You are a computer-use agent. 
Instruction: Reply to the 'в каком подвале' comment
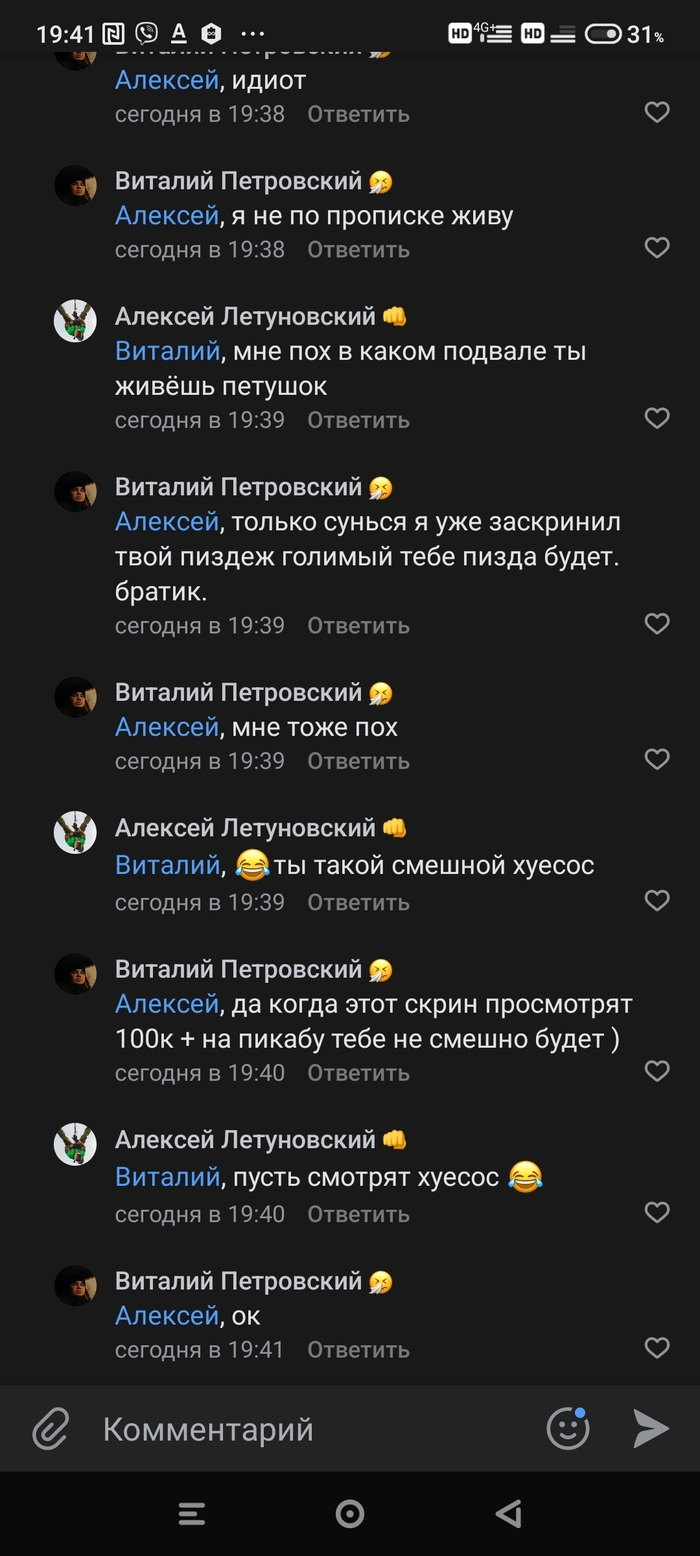tap(358, 420)
